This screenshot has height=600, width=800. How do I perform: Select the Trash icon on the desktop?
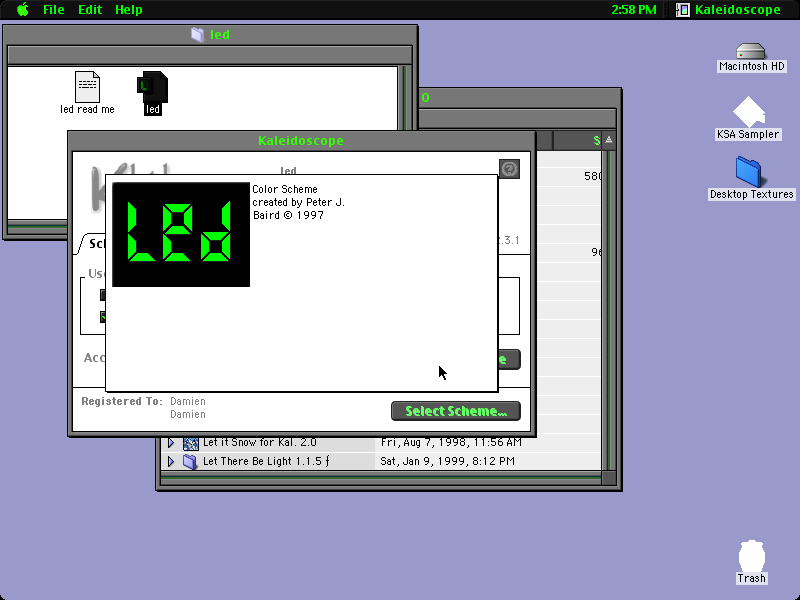[752, 556]
